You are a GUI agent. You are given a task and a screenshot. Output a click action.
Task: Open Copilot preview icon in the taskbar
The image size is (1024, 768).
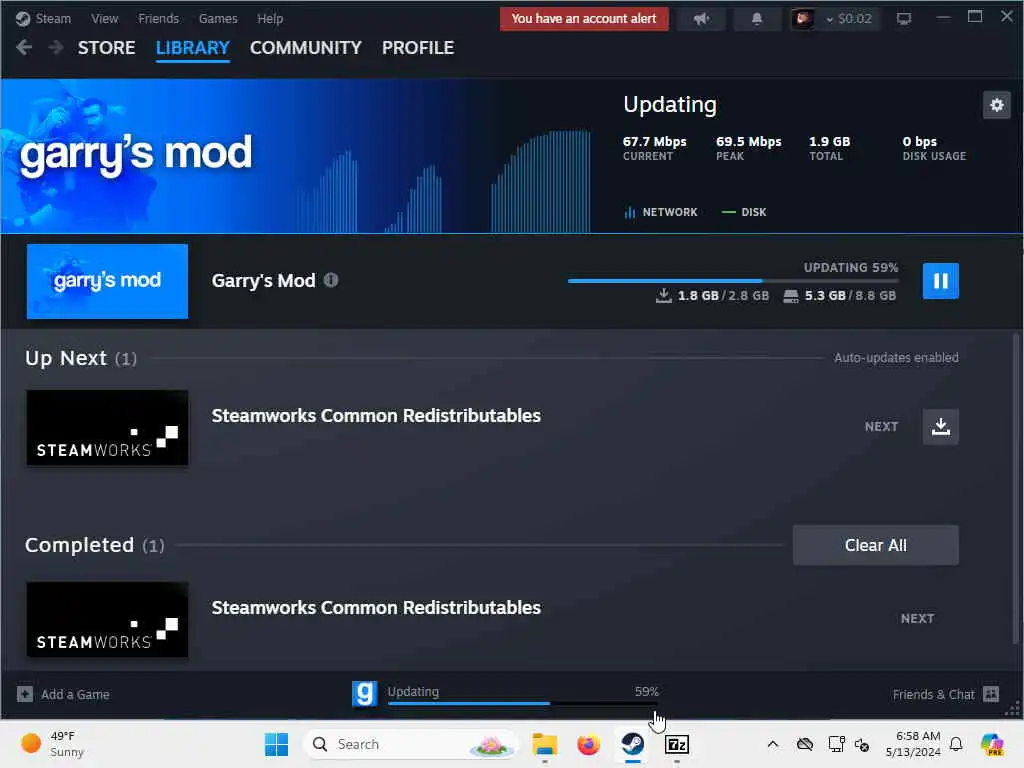point(991,744)
